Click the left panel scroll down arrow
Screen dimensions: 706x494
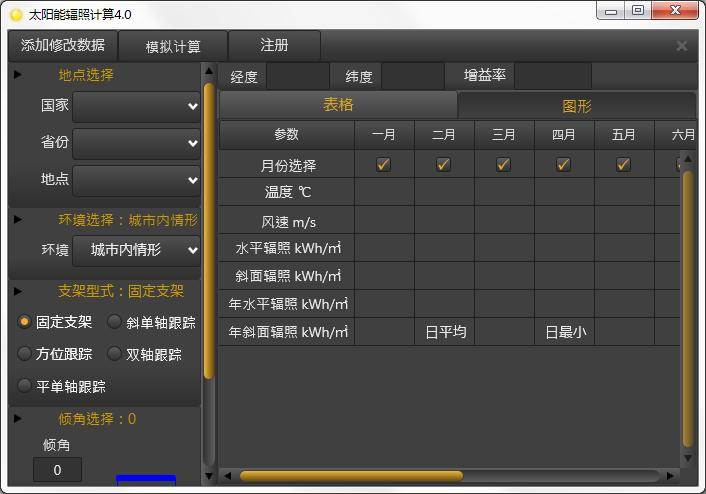[x=208, y=476]
